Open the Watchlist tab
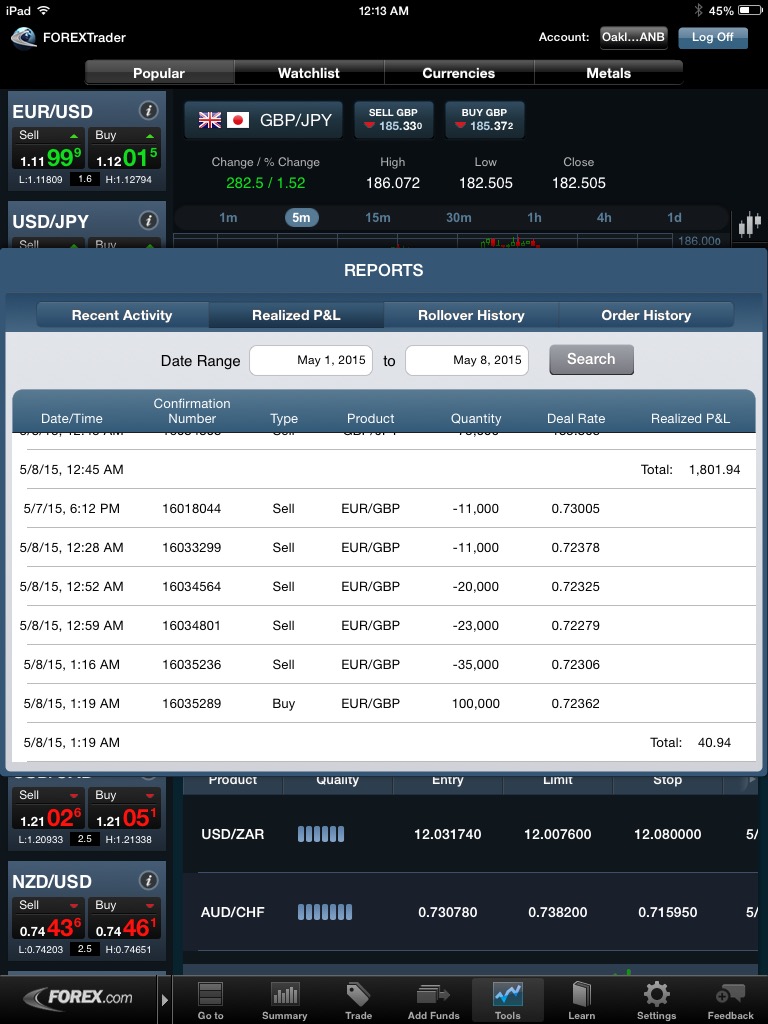 tap(309, 73)
